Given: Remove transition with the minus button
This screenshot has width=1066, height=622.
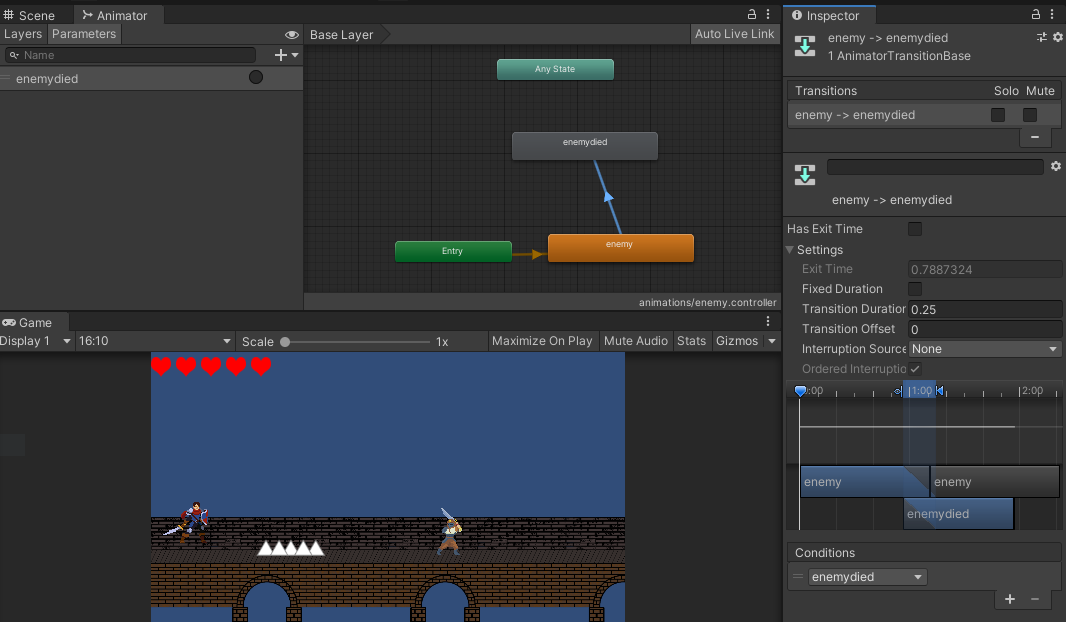Looking at the screenshot, I should (x=1035, y=137).
